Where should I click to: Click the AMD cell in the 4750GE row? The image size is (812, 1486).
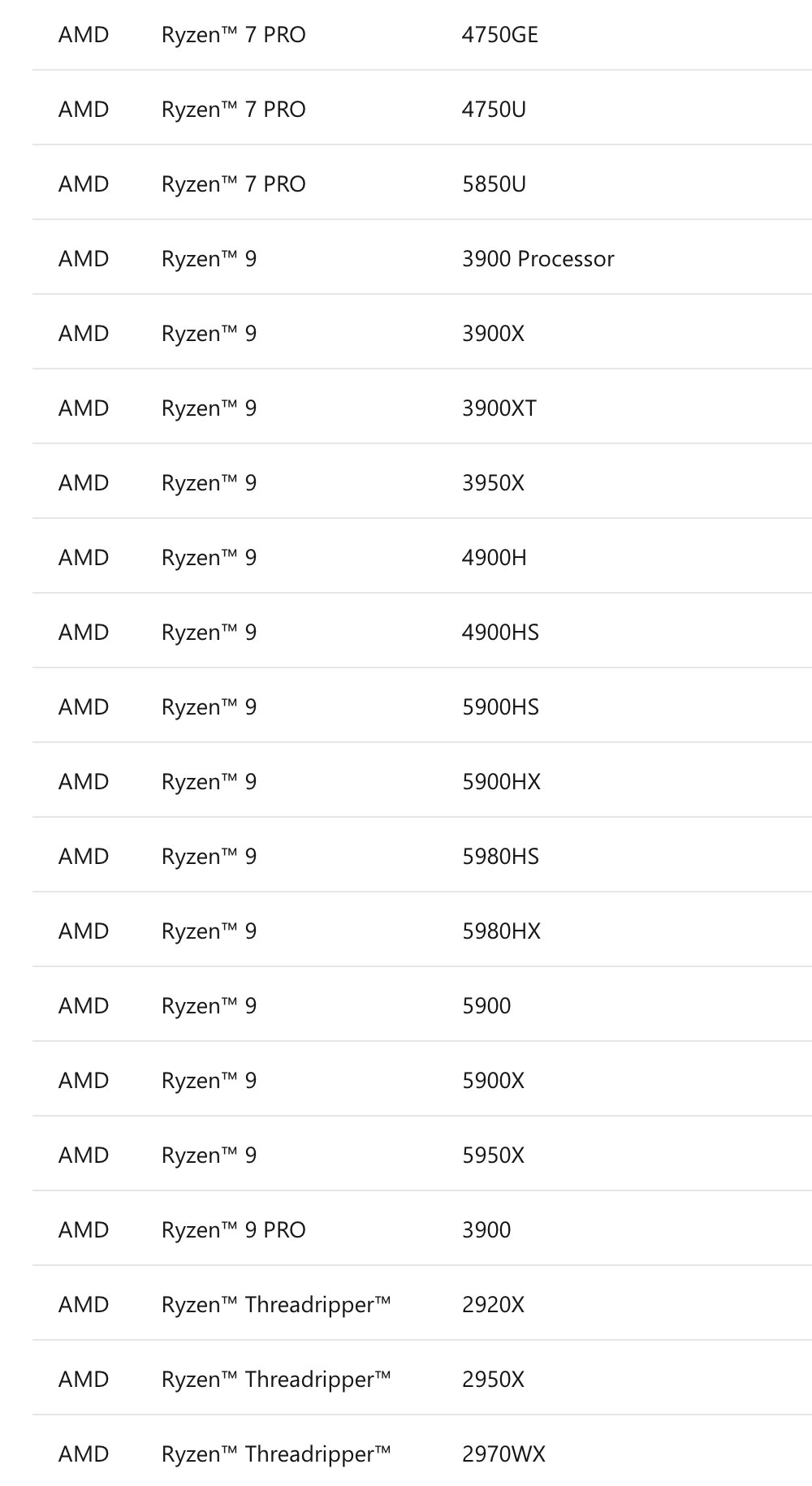(x=84, y=35)
